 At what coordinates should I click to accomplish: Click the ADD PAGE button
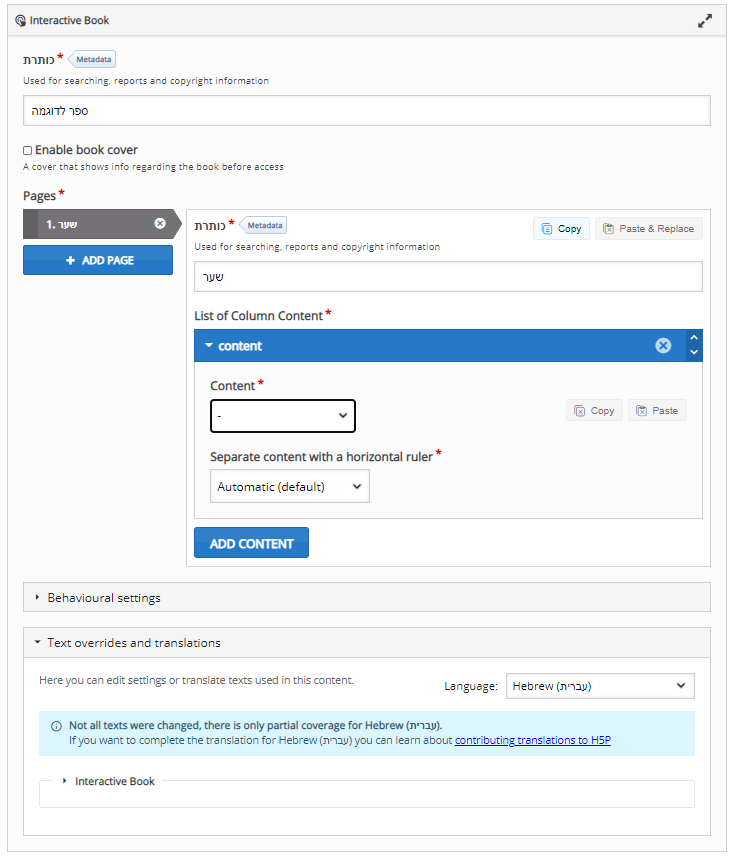point(98,260)
